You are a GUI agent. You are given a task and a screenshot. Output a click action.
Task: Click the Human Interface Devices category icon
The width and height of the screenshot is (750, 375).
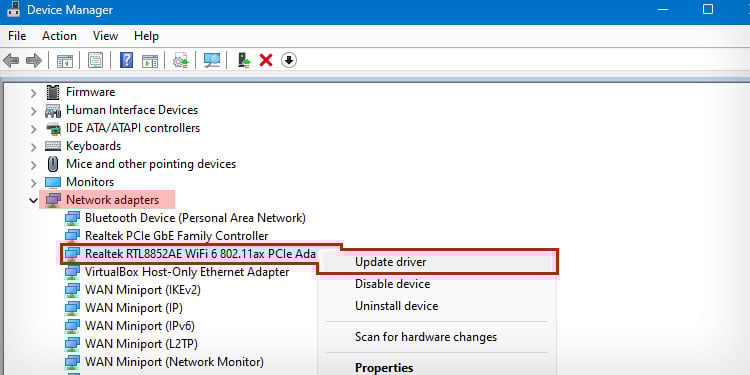coord(53,110)
